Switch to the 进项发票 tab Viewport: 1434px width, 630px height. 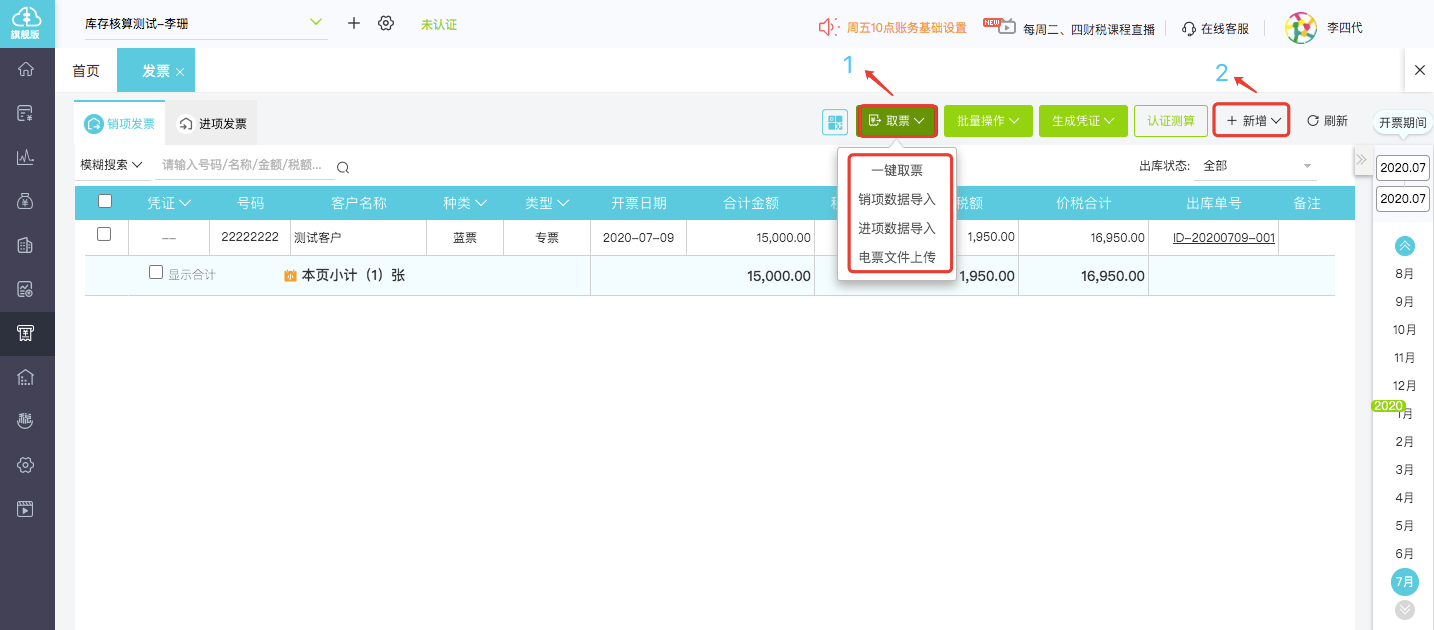(x=212, y=124)
